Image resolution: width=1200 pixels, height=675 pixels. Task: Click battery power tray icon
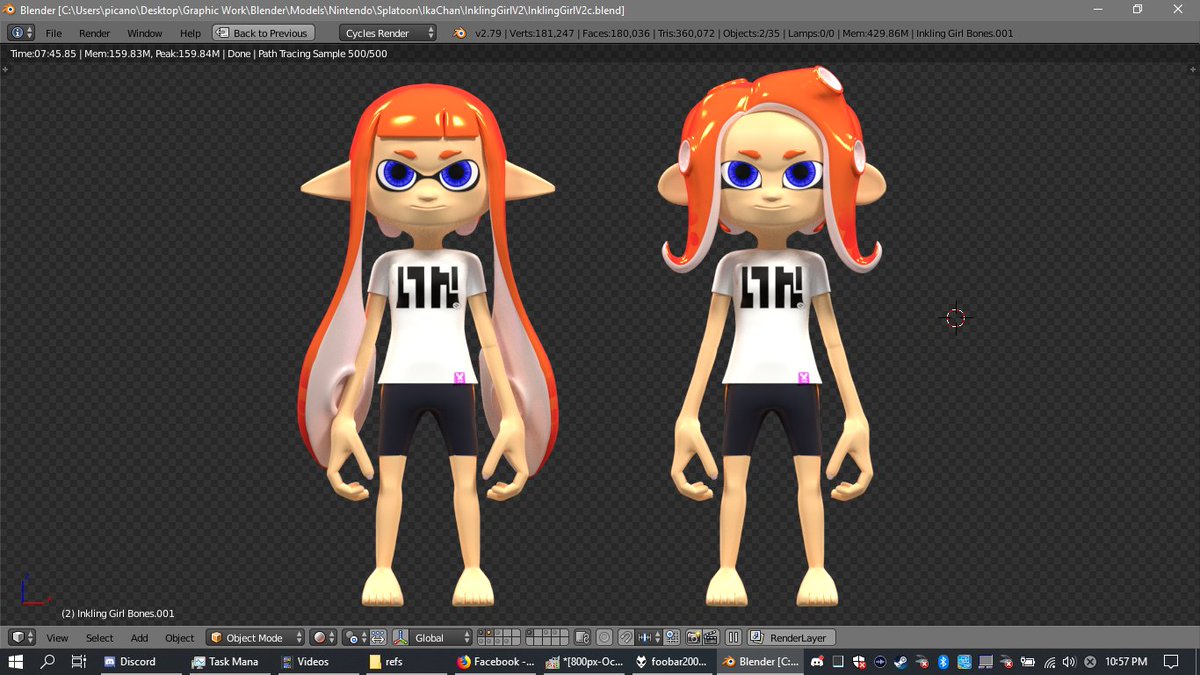click(1028, 662)
